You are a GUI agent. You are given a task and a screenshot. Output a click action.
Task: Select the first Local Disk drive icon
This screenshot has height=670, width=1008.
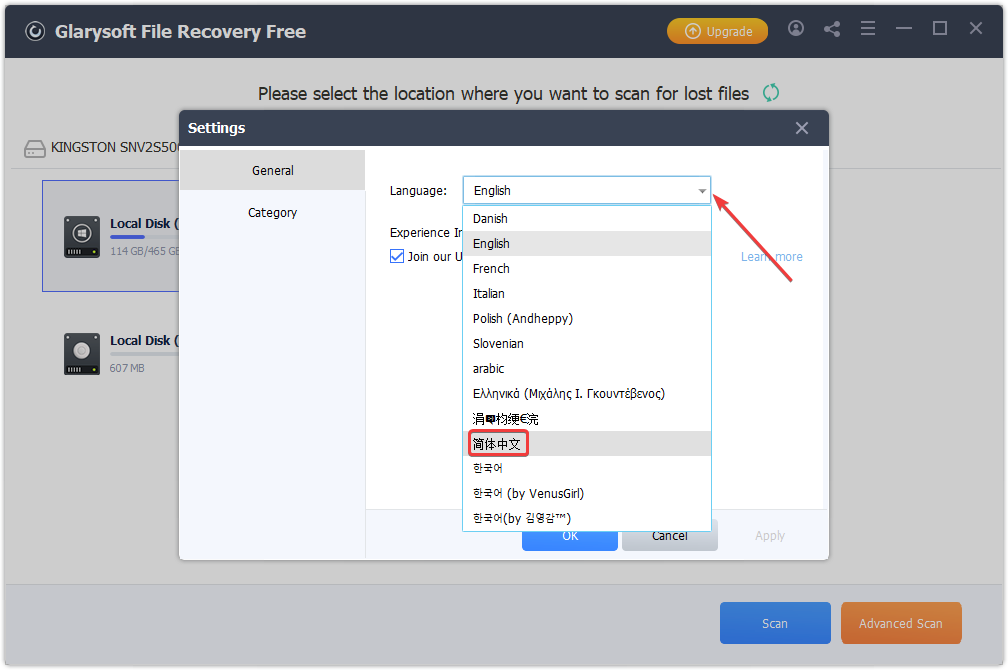(x=81, y=236)
